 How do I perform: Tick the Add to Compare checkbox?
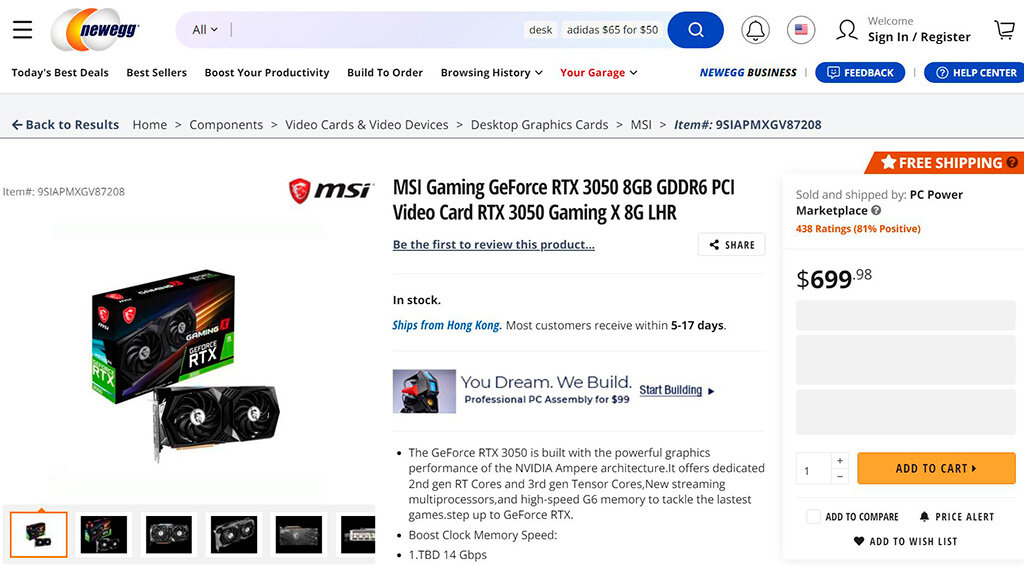pos(813,516)
